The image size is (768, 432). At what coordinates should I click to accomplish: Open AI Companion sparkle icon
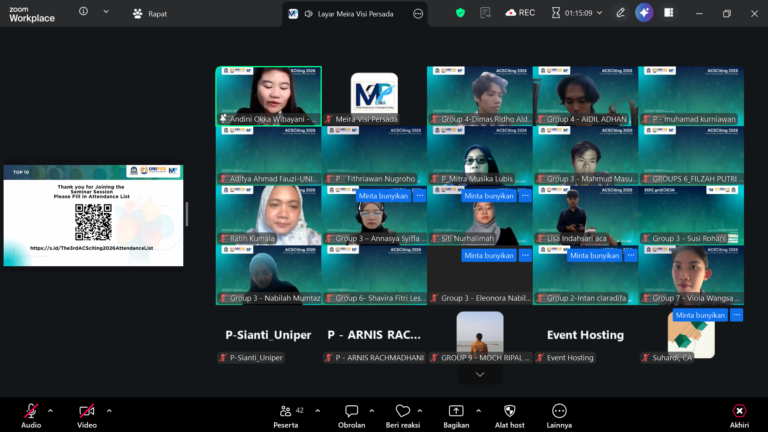(644, 13)
